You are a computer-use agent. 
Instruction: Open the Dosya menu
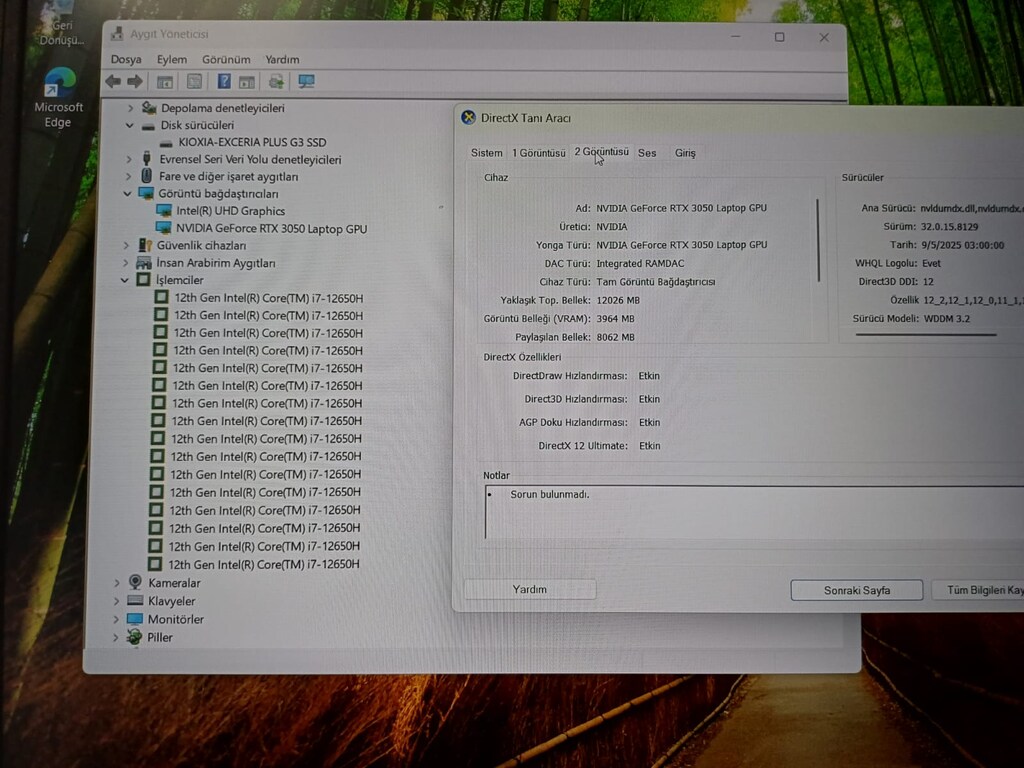[126, 59]
